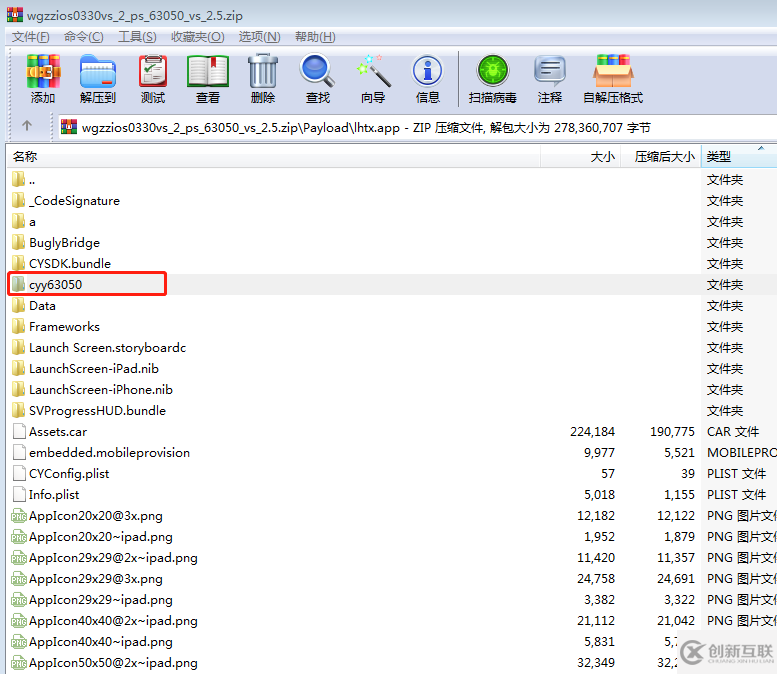Select the folder named a
The height and width of the screenshot is (674, 777).
coord(23,222)
